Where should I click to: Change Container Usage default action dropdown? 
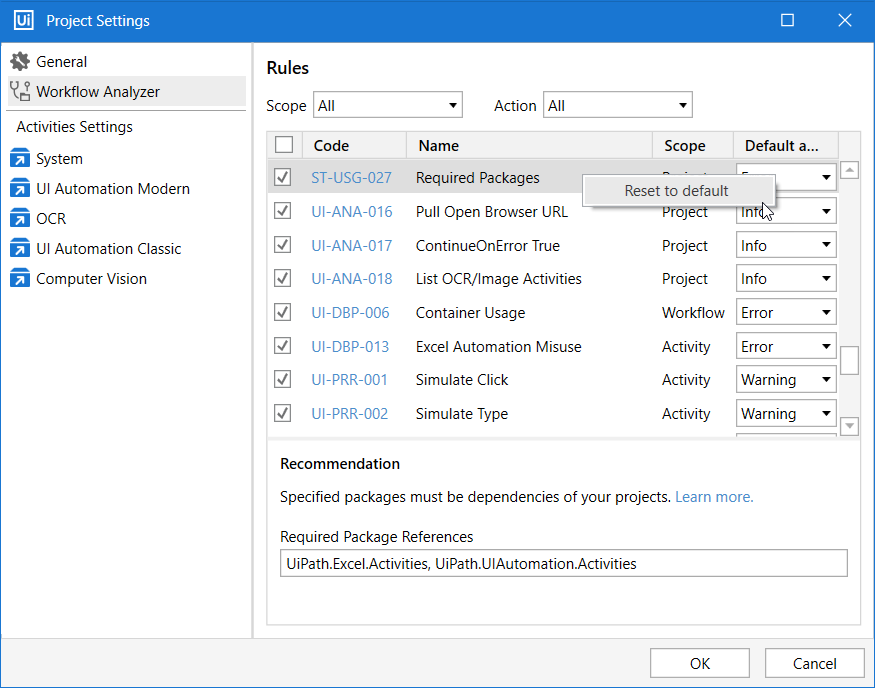[x=786, y=313]
